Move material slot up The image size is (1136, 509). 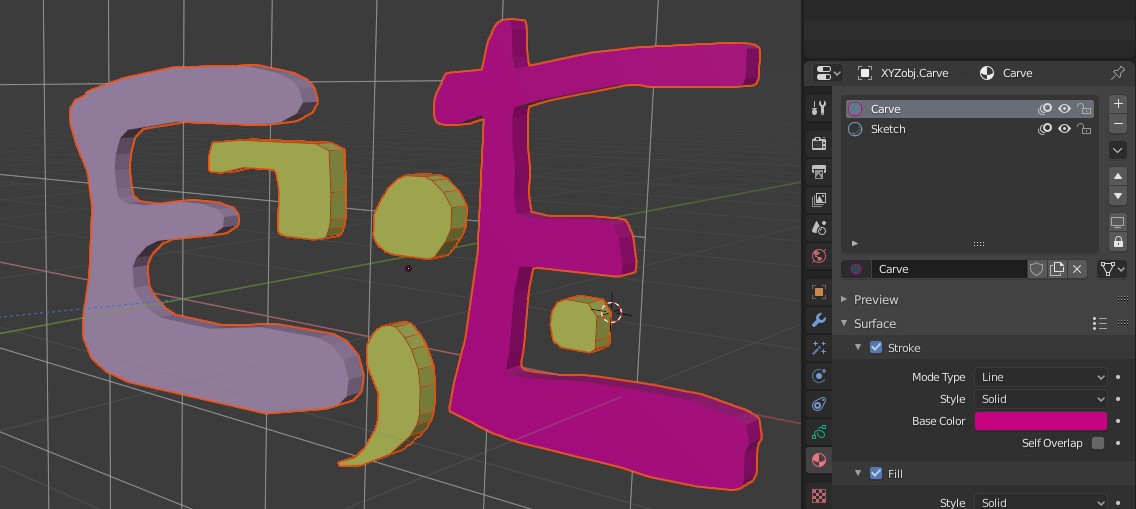click(1118, 177)
